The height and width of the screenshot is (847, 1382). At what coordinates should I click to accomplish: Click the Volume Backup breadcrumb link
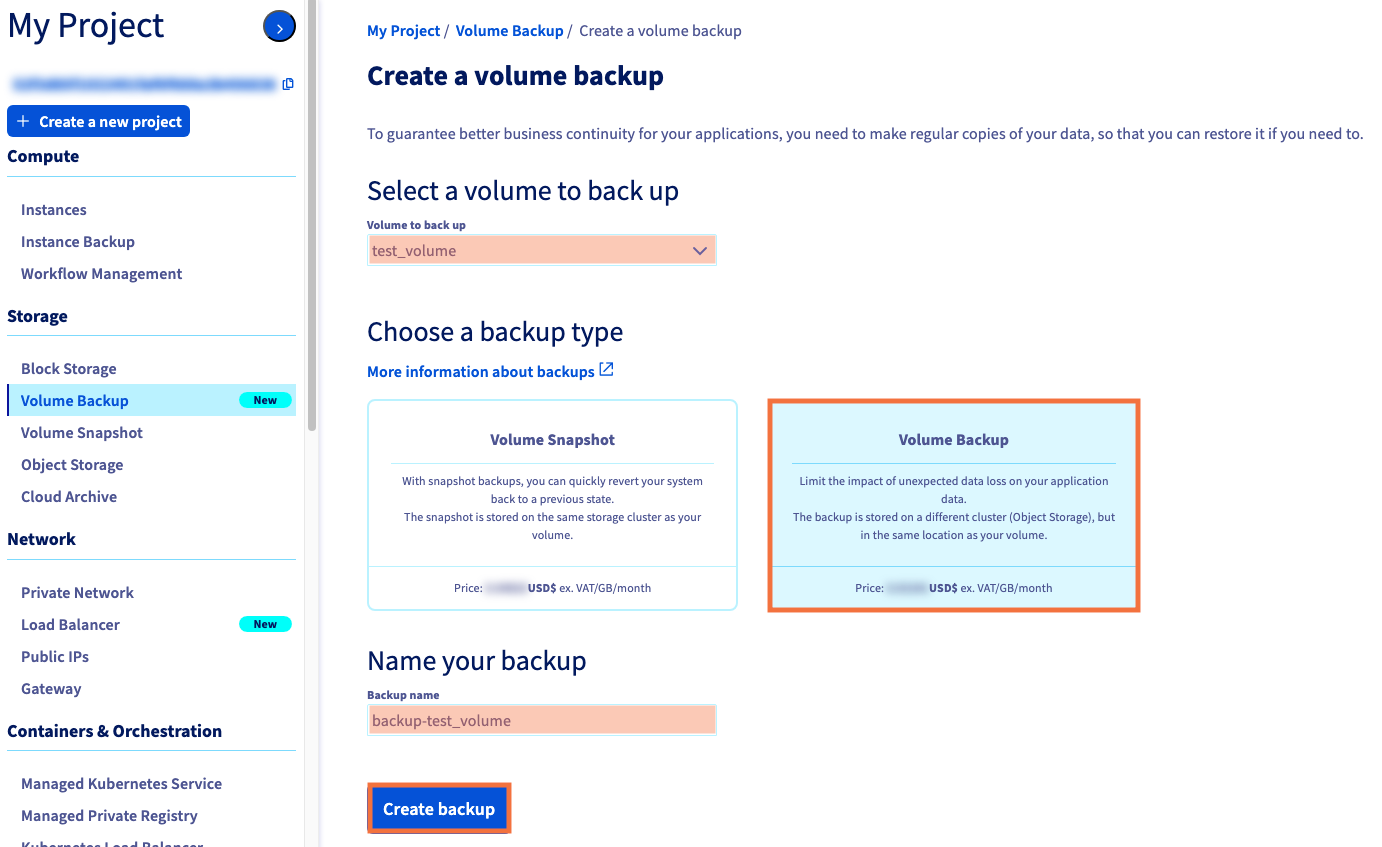click(509, 31)
